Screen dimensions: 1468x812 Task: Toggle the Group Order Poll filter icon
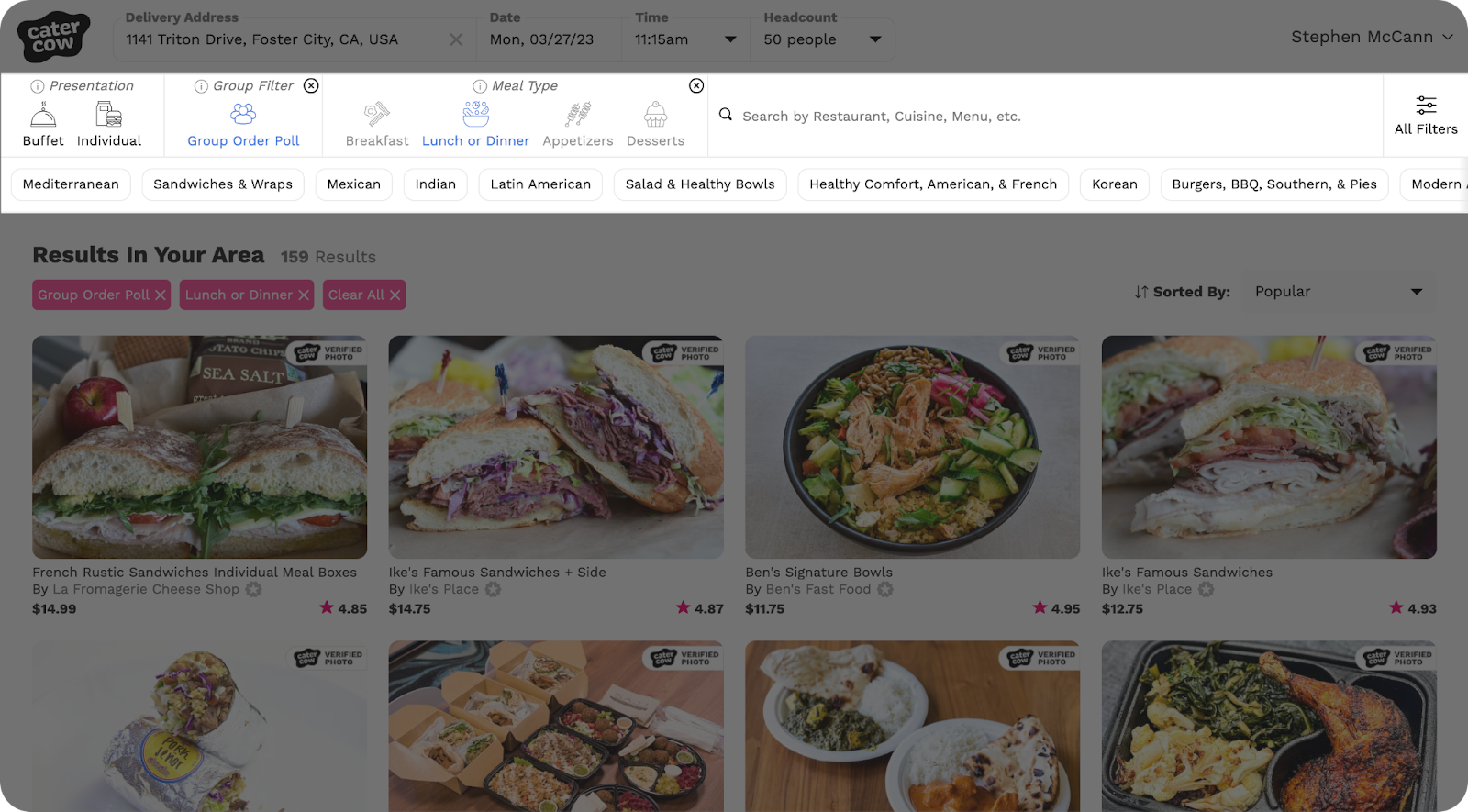coord(243,114)
